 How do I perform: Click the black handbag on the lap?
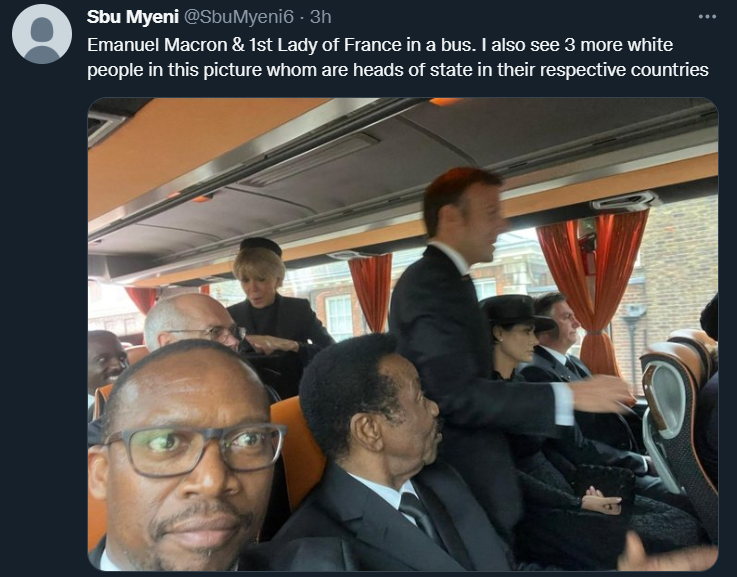(x=604, y=484)
